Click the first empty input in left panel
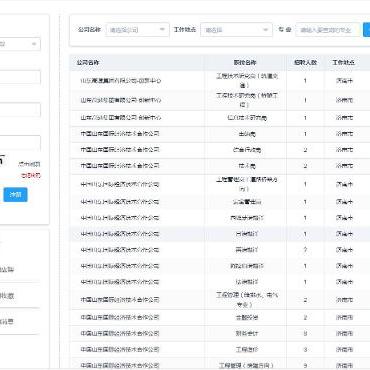 [x=19, y=77]
